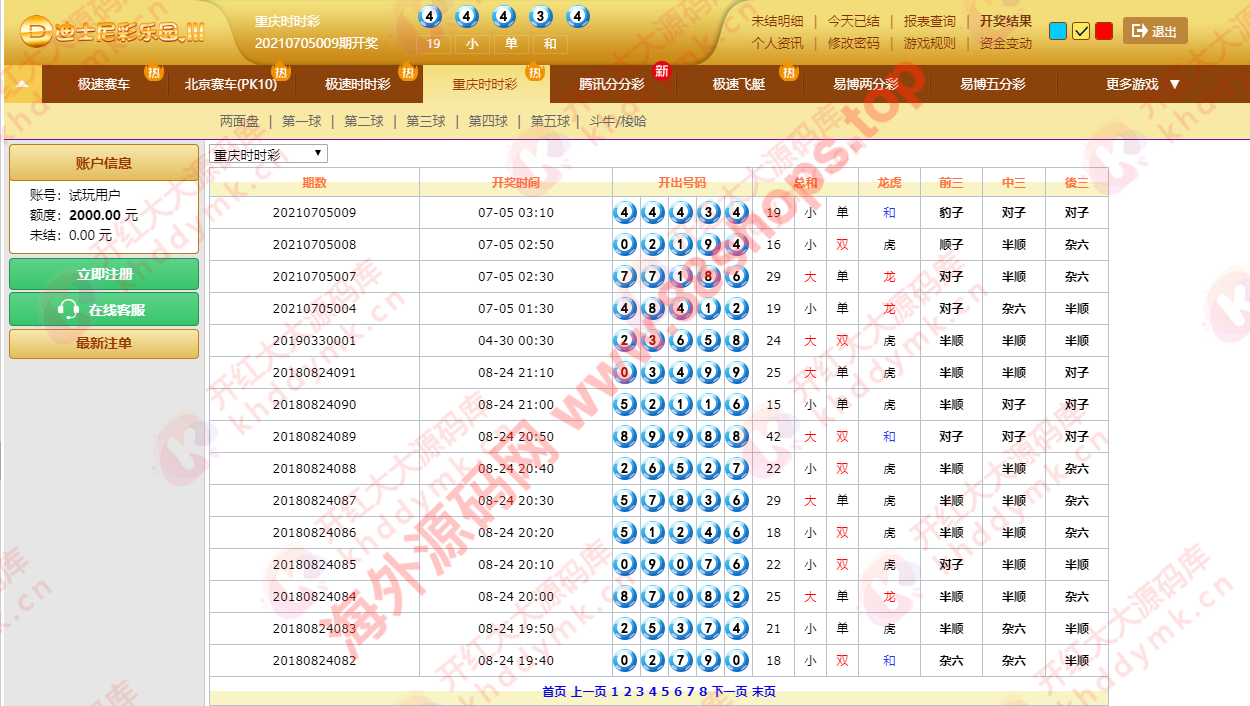Select the blue theme color box

pos(1057,31)
